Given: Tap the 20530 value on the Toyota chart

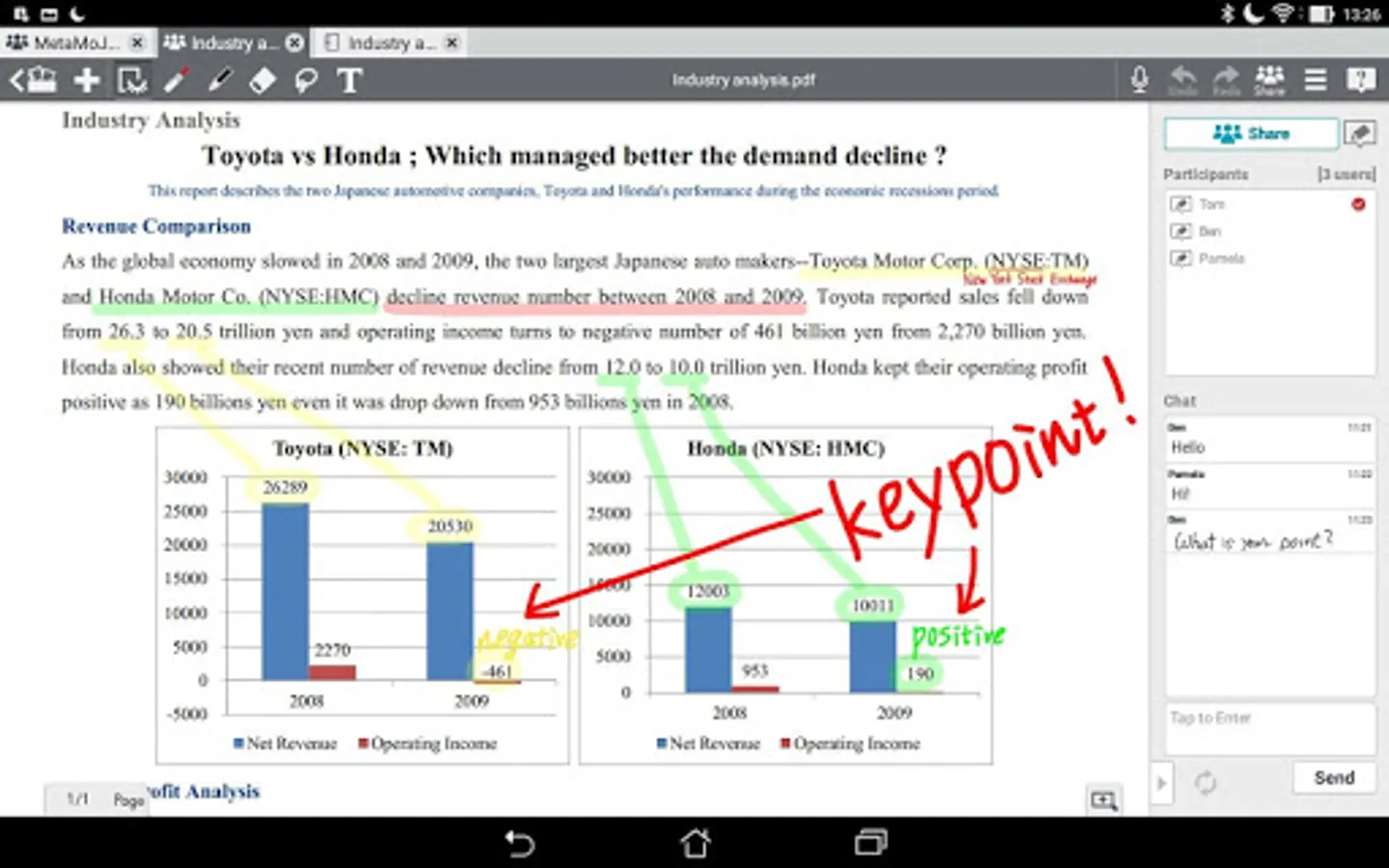Looking at the screenshot, I should pyautogui.click(x=450, y=526).
